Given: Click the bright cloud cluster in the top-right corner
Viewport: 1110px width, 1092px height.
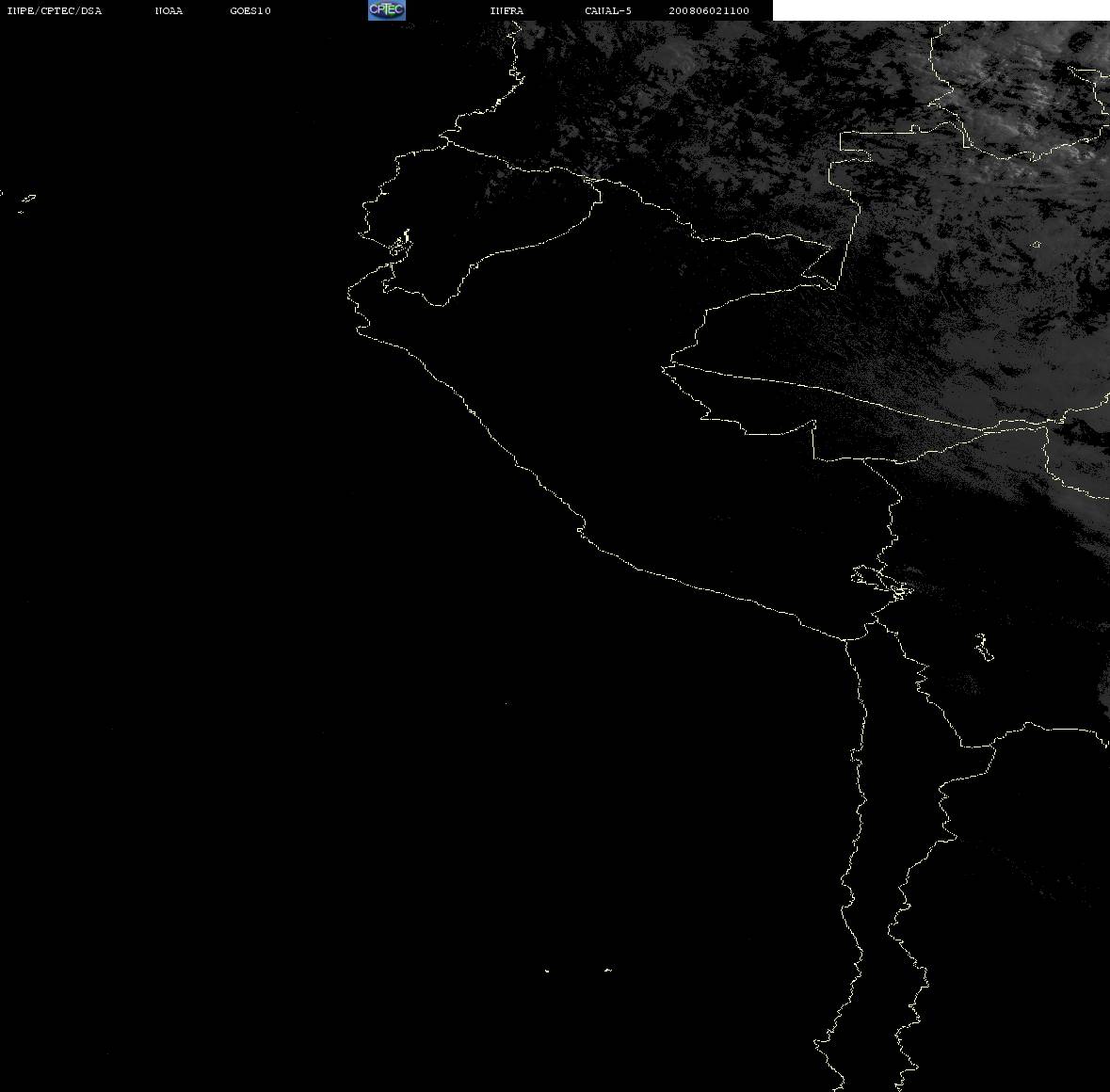Looking at the screenshot, I should click(x=1020, y=85).
